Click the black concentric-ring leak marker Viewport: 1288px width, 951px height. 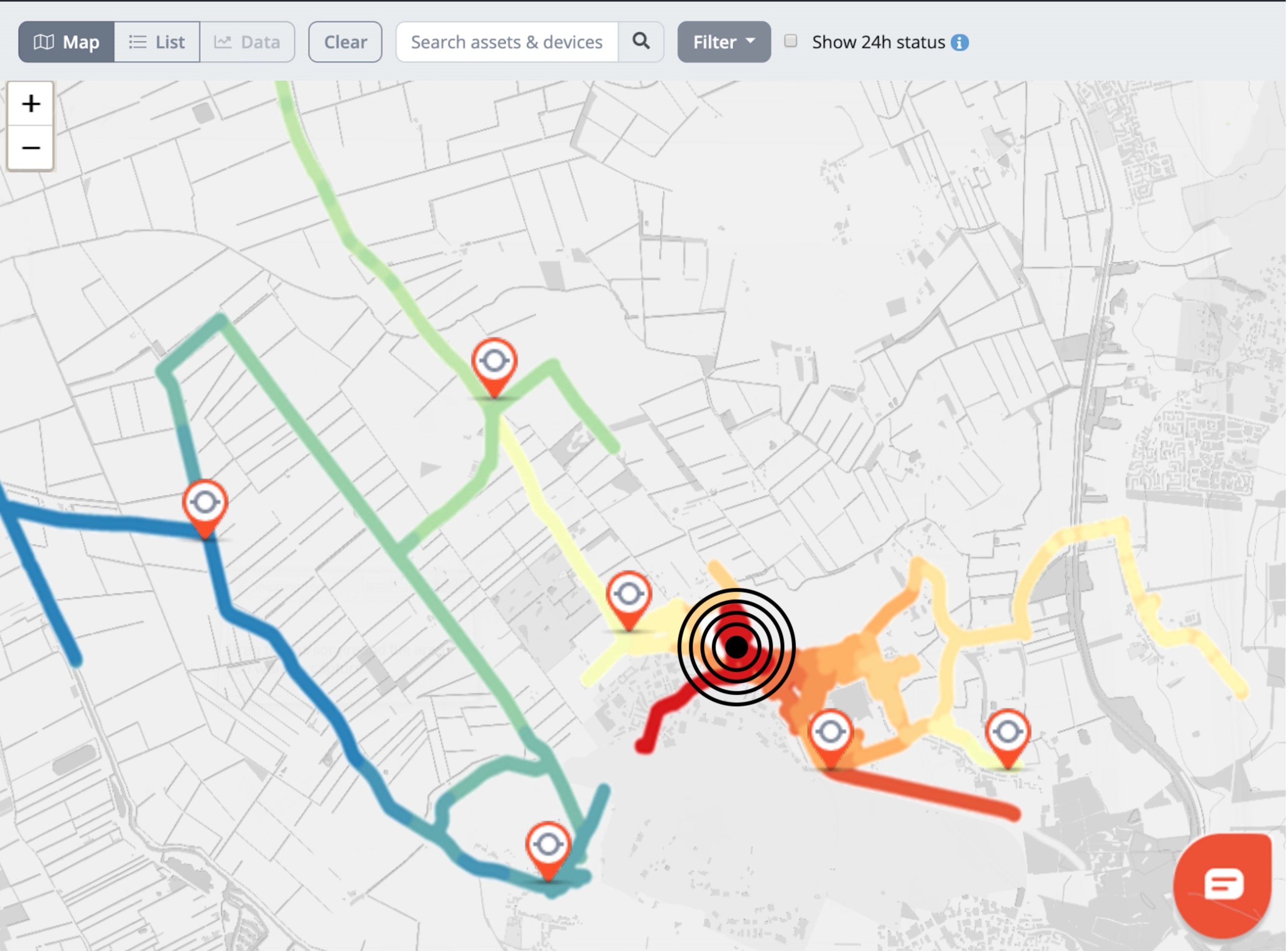tap(737, 647)
